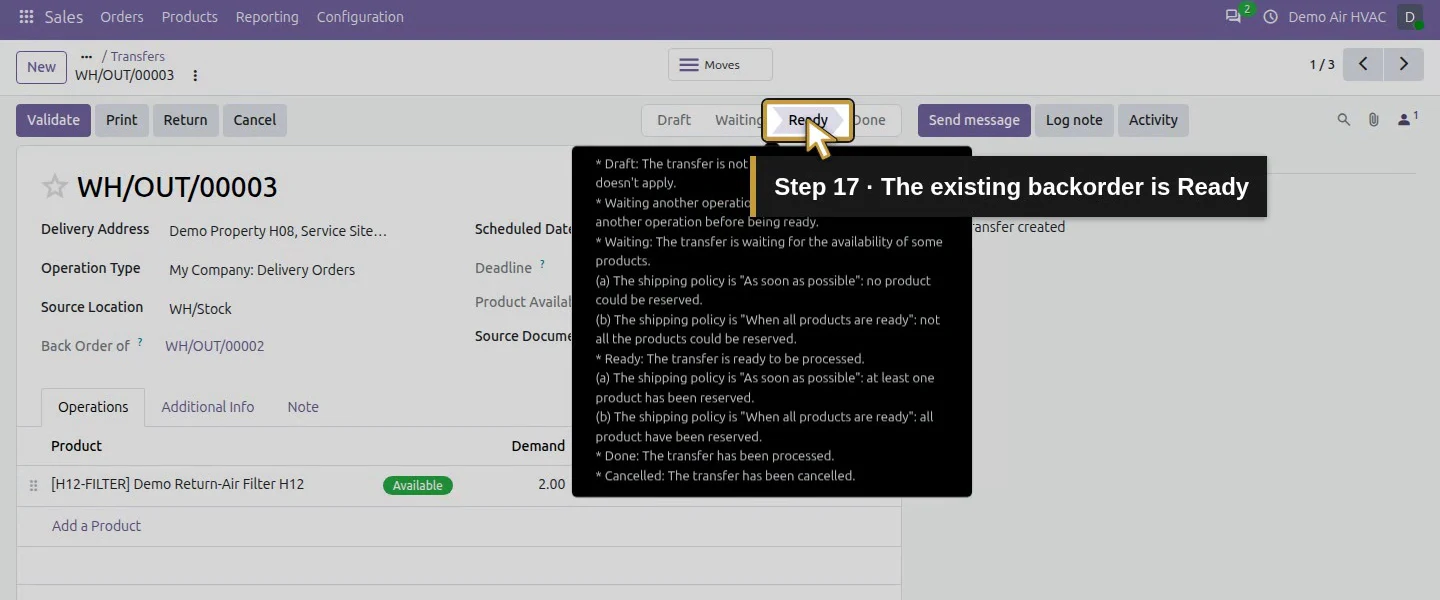Sort by the Demand column header
The image size is (1440, 600).
pos(538,446)
